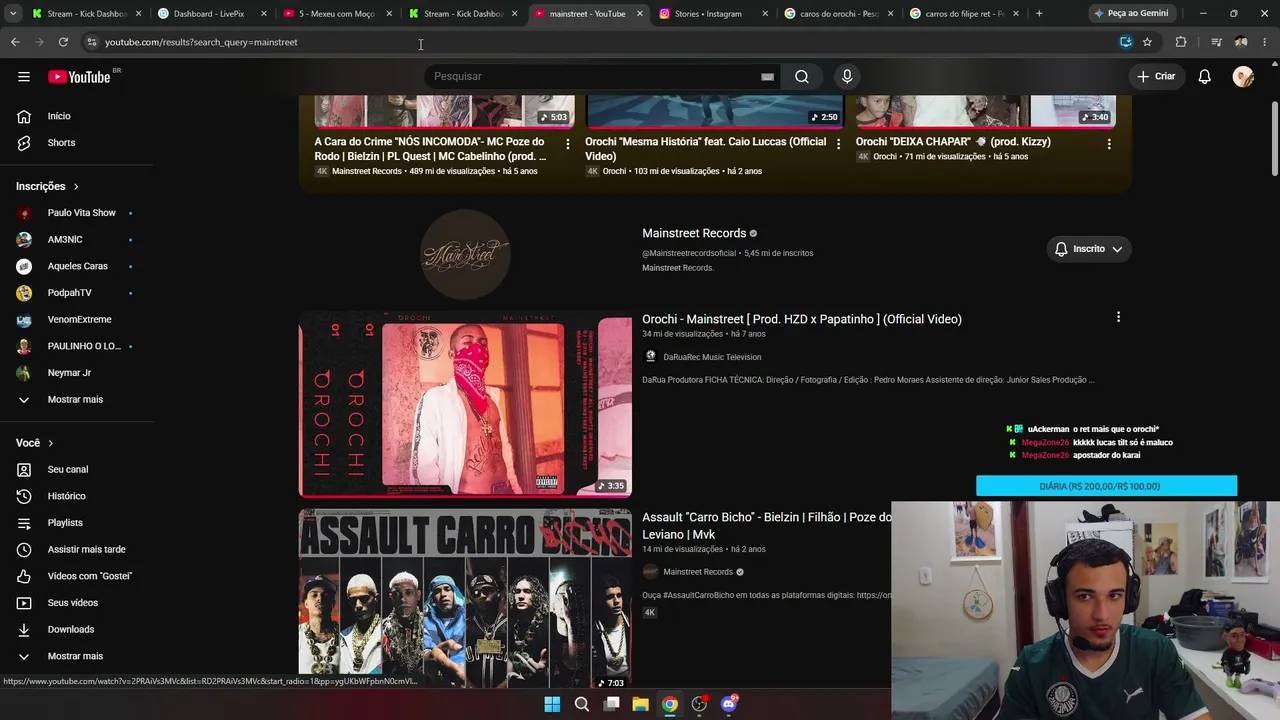
Task: Click the page vertical scrollbar
Action: [x=1274, y=140]
